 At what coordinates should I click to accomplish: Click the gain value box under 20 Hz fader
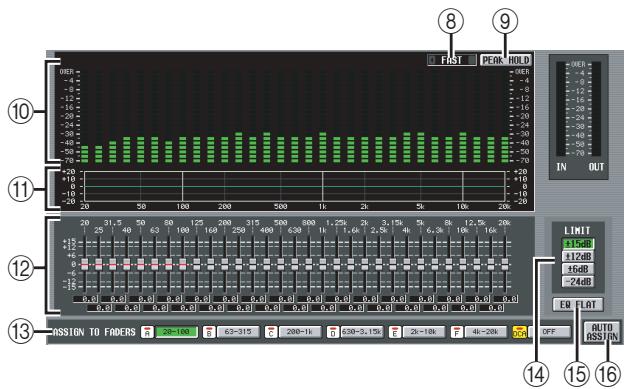[x=85, y=299]
